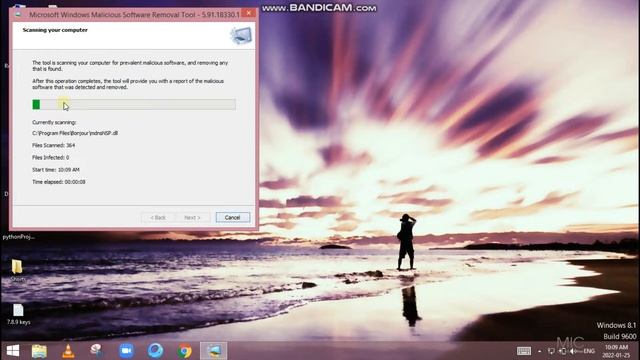640x360 pixels.
Task: Launch VLC media player from taskbar
Action: coord(68,351)
